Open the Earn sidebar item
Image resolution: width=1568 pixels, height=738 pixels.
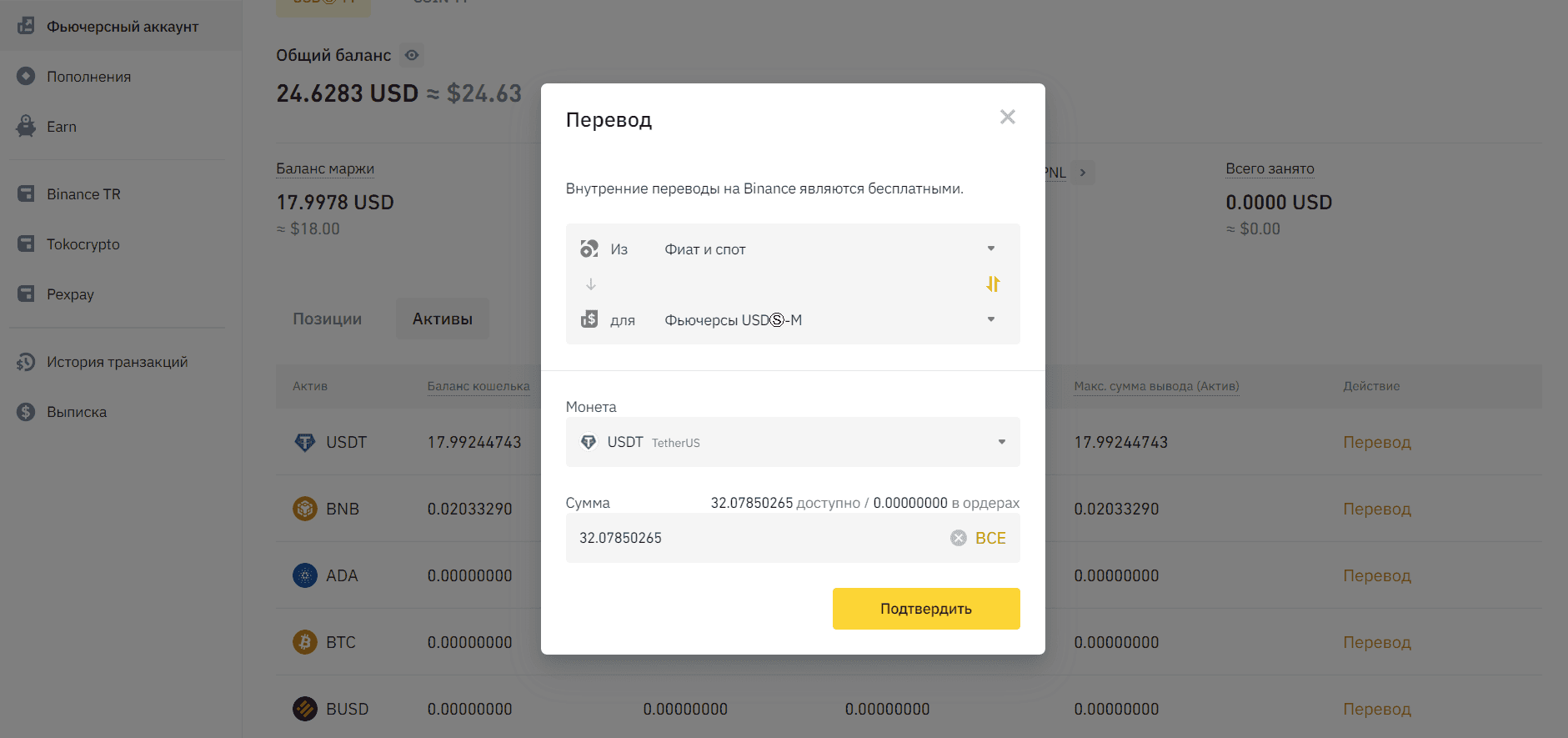point(62,127)
